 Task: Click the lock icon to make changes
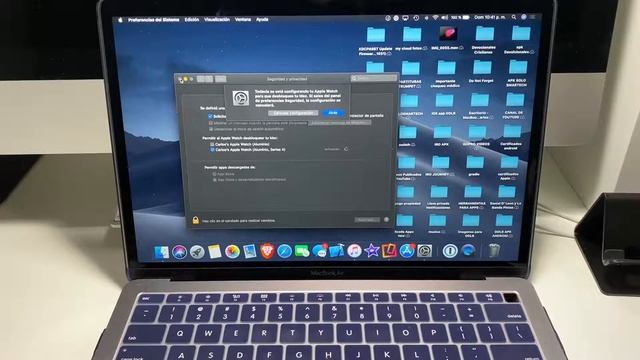pos(196,220)
